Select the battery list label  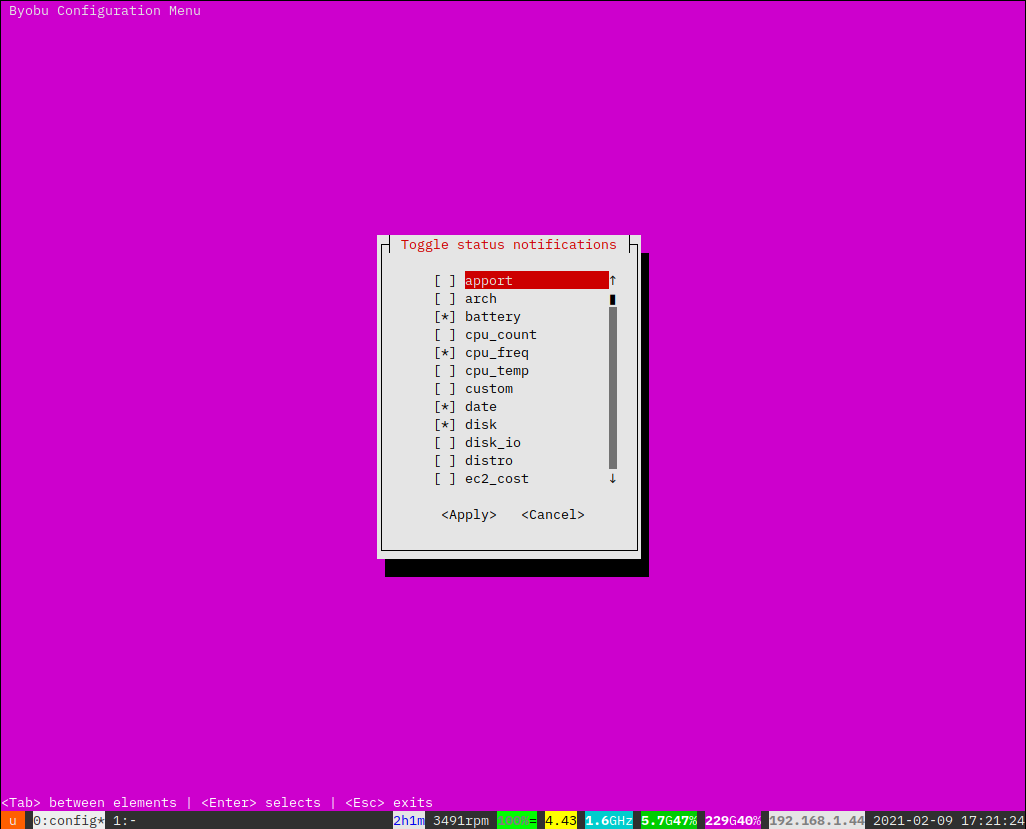[493, 317]
